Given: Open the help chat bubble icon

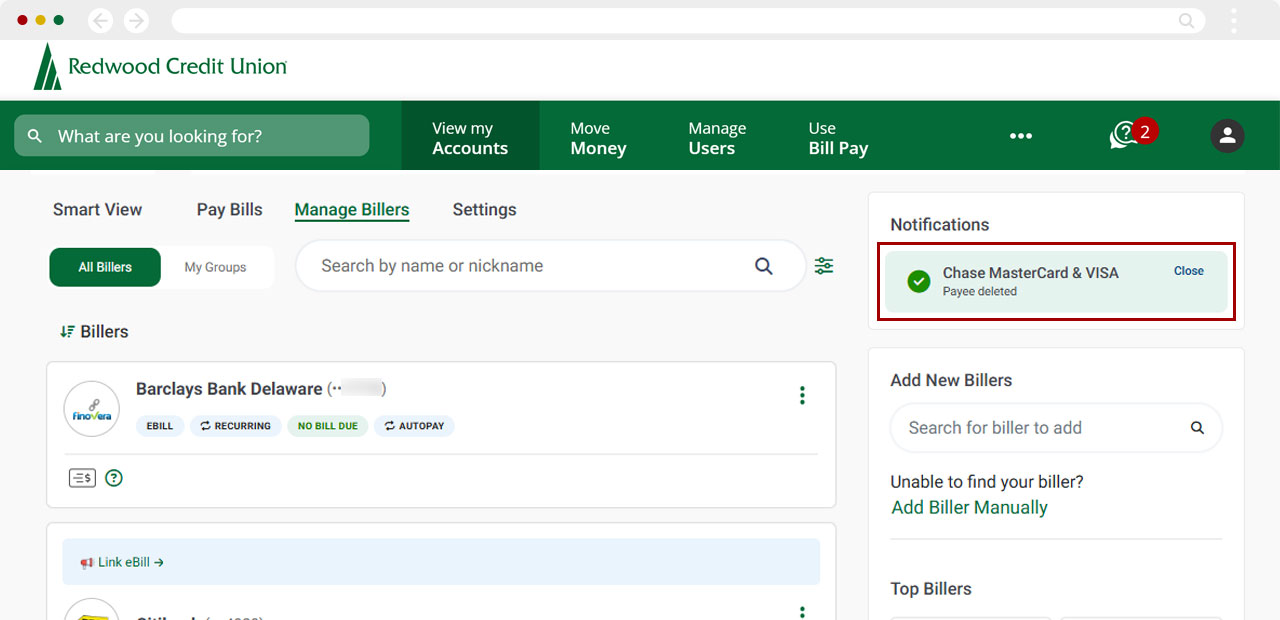Looking at the screenshot, I should click(x=1124, y=135).
